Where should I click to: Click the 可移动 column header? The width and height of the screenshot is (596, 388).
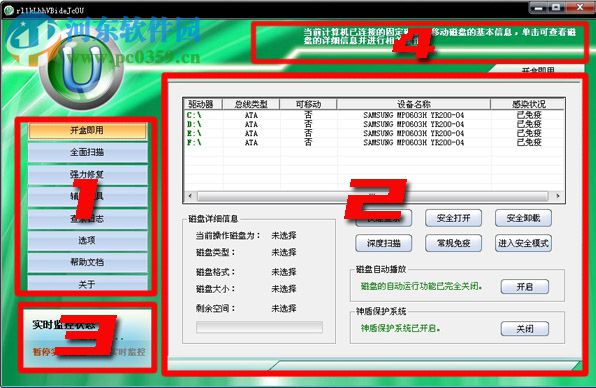click(308, 104)
